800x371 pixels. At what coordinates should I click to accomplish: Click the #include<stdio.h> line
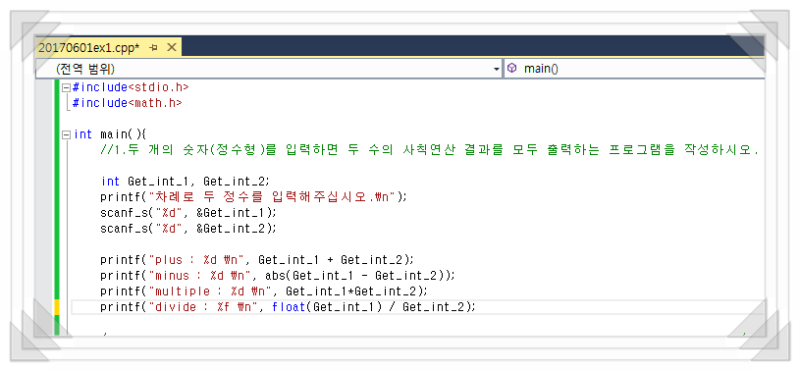[131, 87]
